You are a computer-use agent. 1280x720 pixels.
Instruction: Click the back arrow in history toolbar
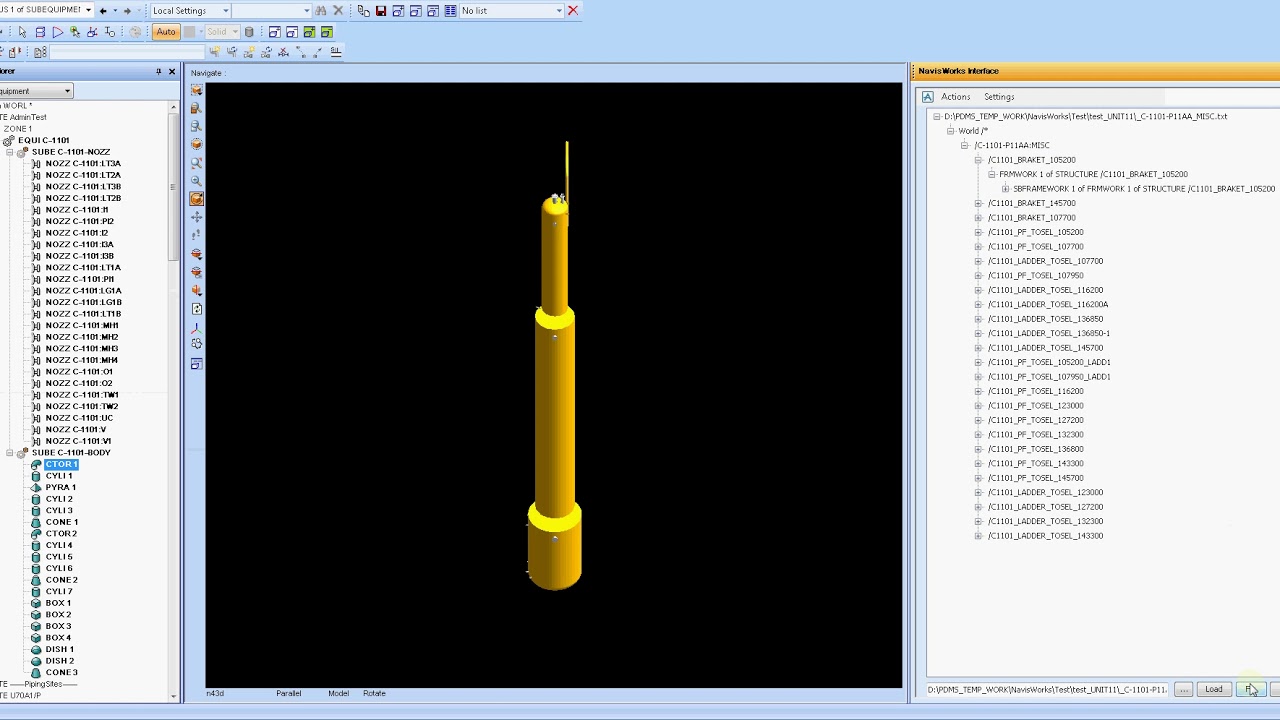pyautogui.click(x=103, y=11)
